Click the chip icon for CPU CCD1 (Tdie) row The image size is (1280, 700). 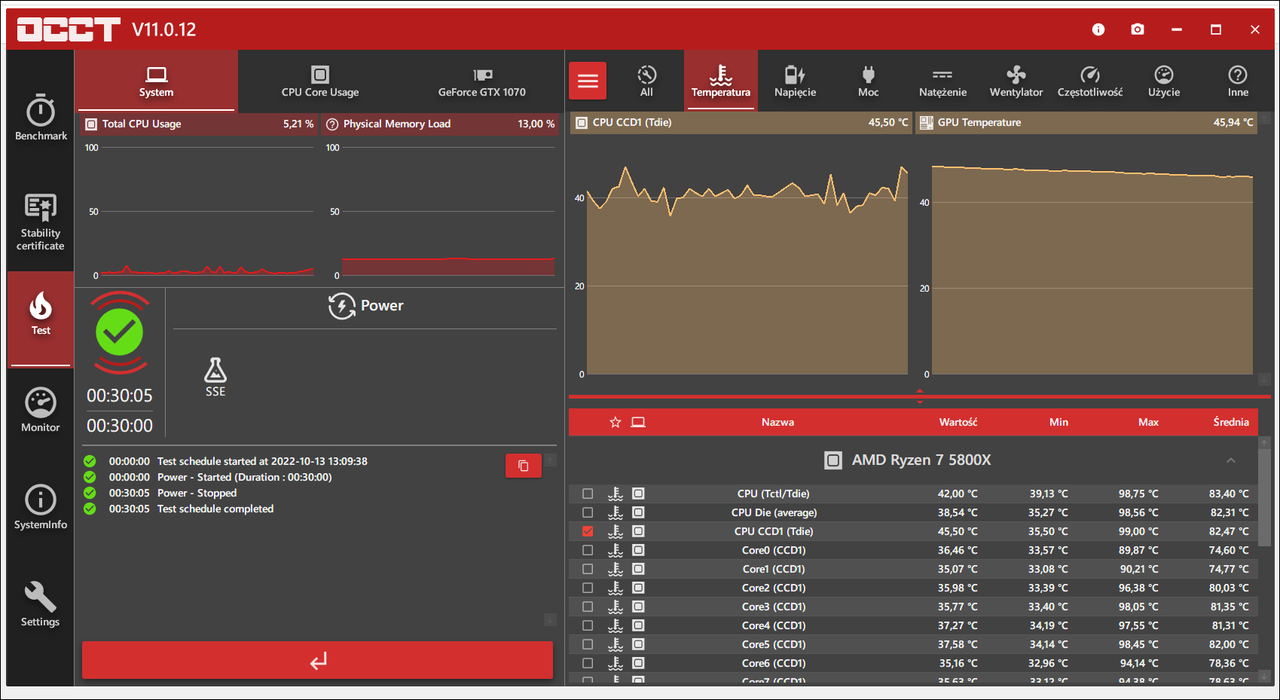pyautogui.click(x=638, y=532)
